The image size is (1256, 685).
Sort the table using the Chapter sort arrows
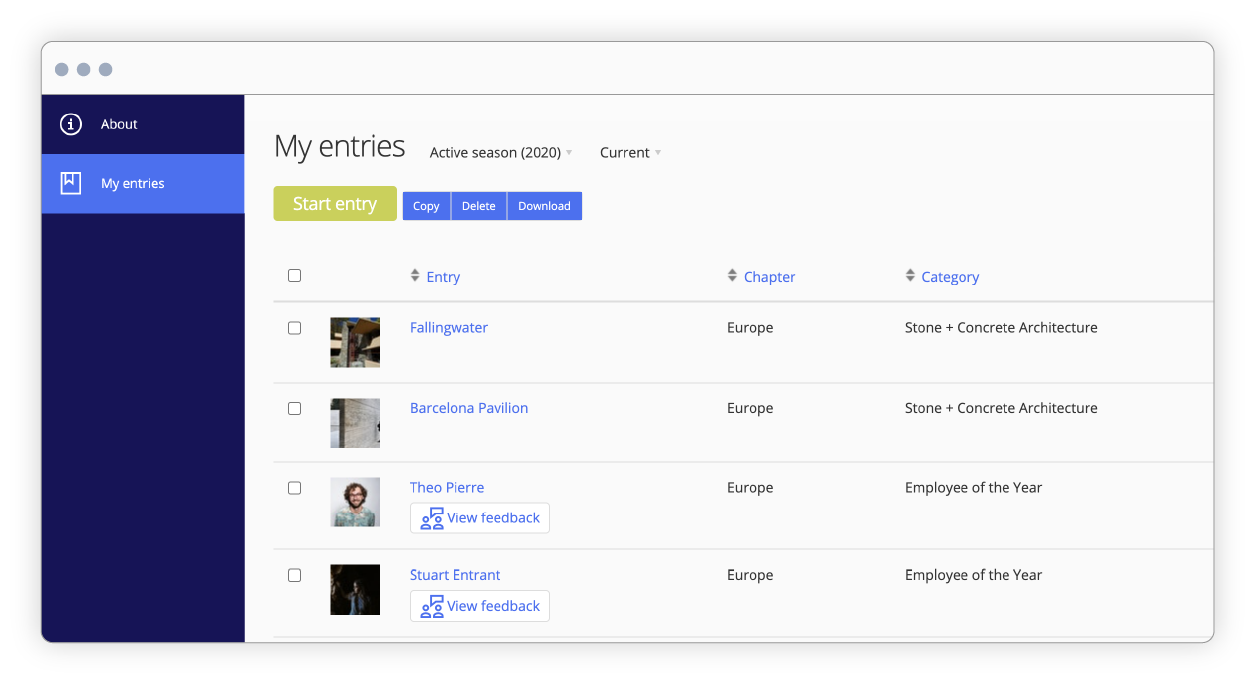732,275
